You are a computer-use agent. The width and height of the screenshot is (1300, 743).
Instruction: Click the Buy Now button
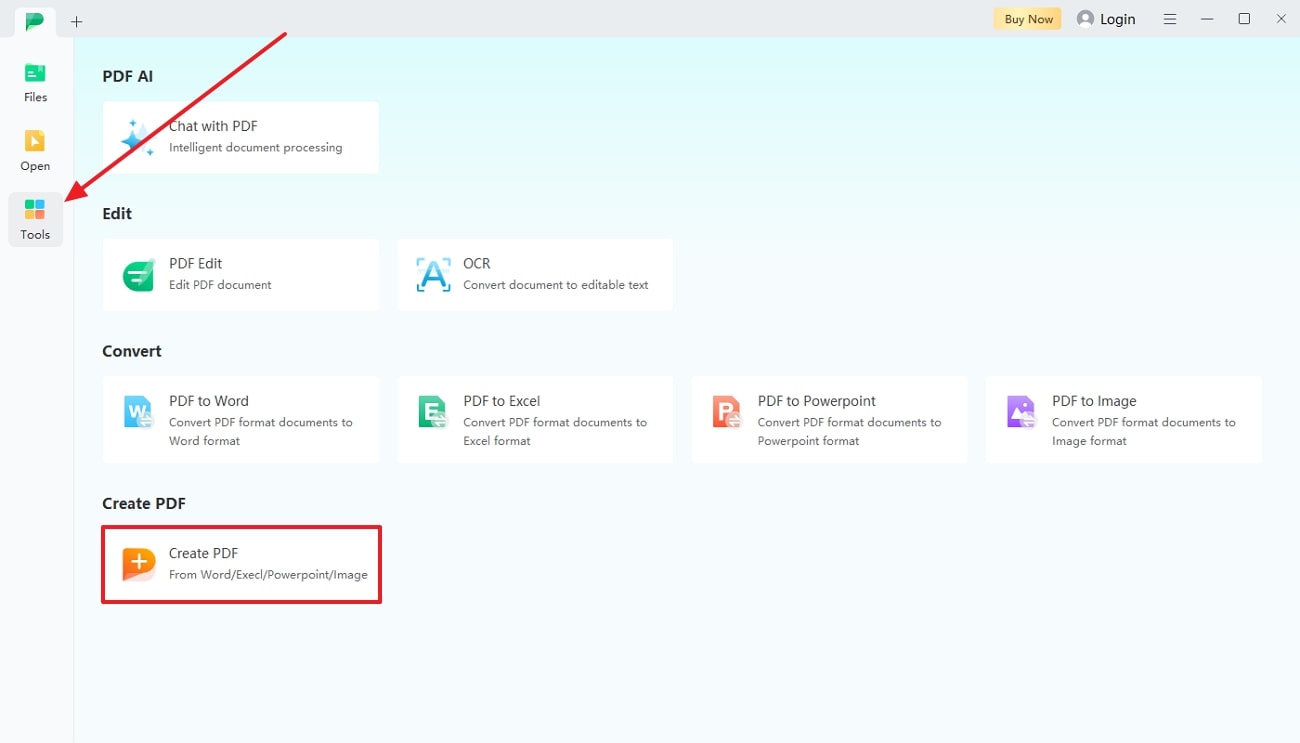click(x=1028, y=19)
